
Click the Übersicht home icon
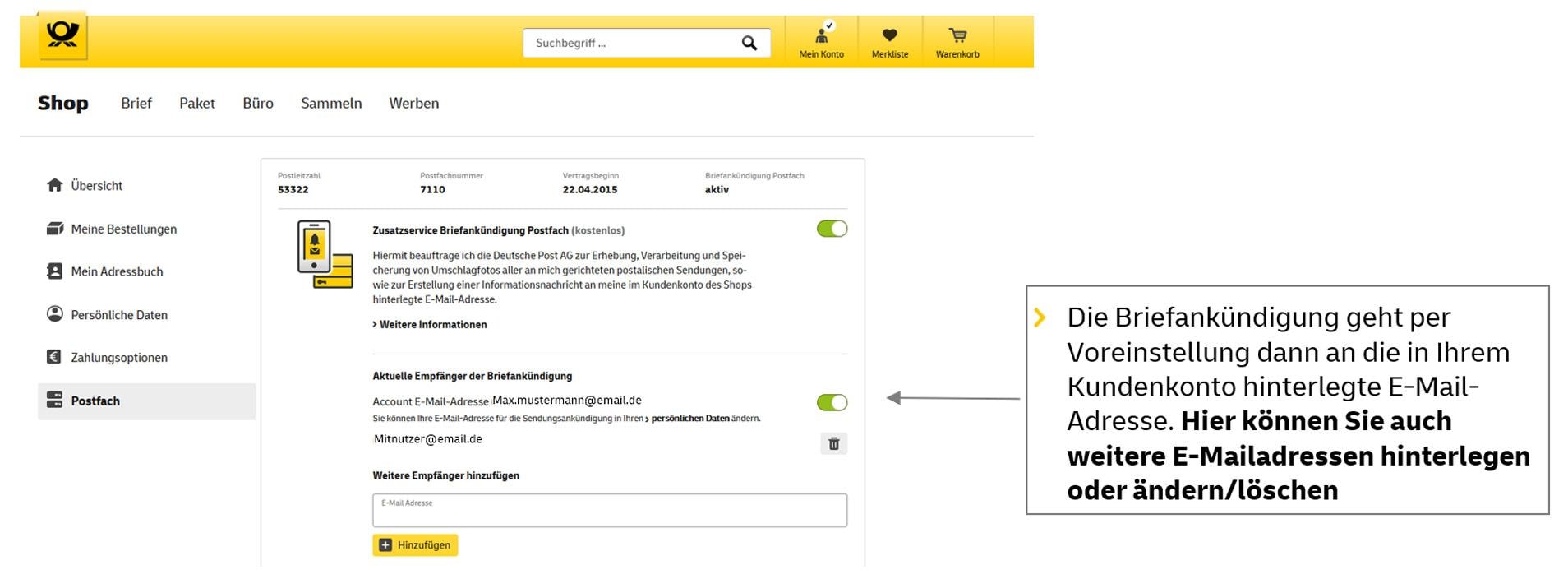point(55,185)
